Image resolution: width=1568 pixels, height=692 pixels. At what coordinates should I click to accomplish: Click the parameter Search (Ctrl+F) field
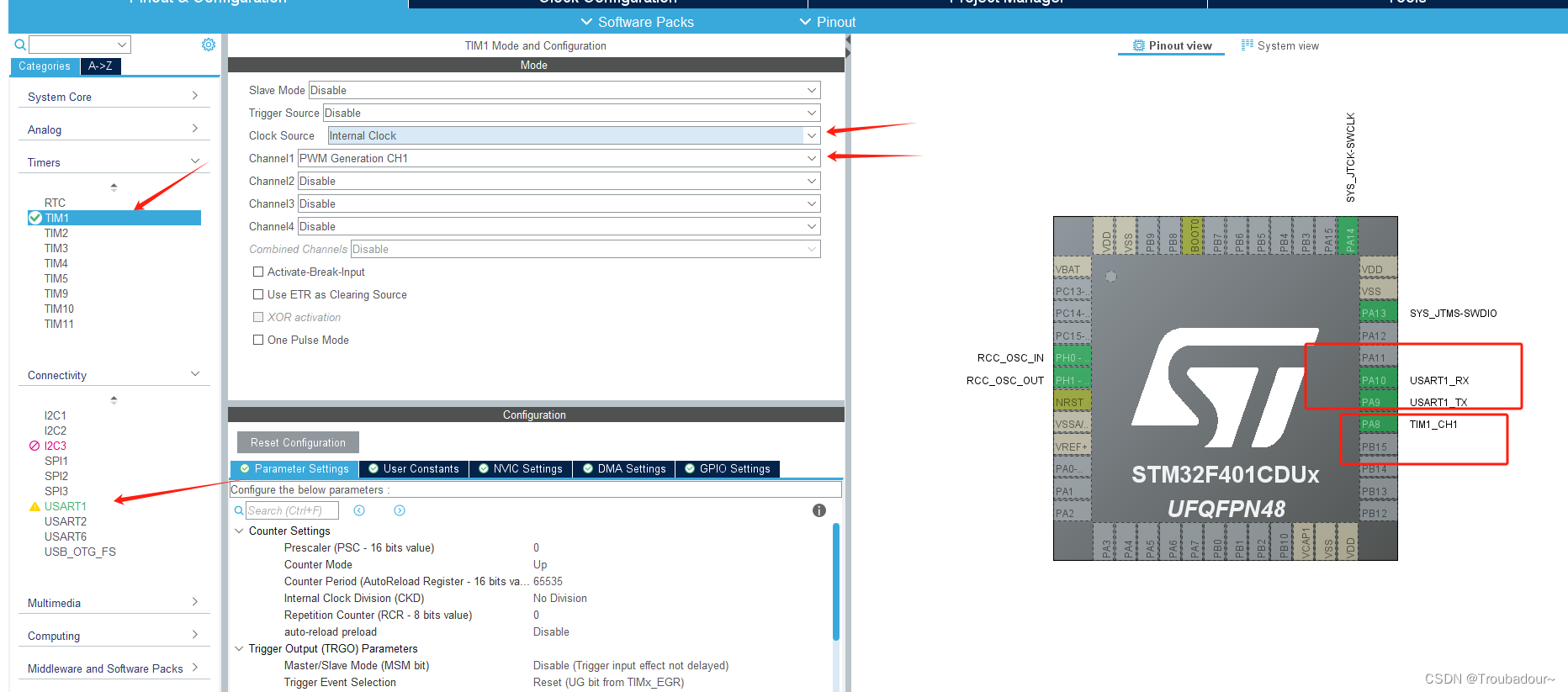292,510
